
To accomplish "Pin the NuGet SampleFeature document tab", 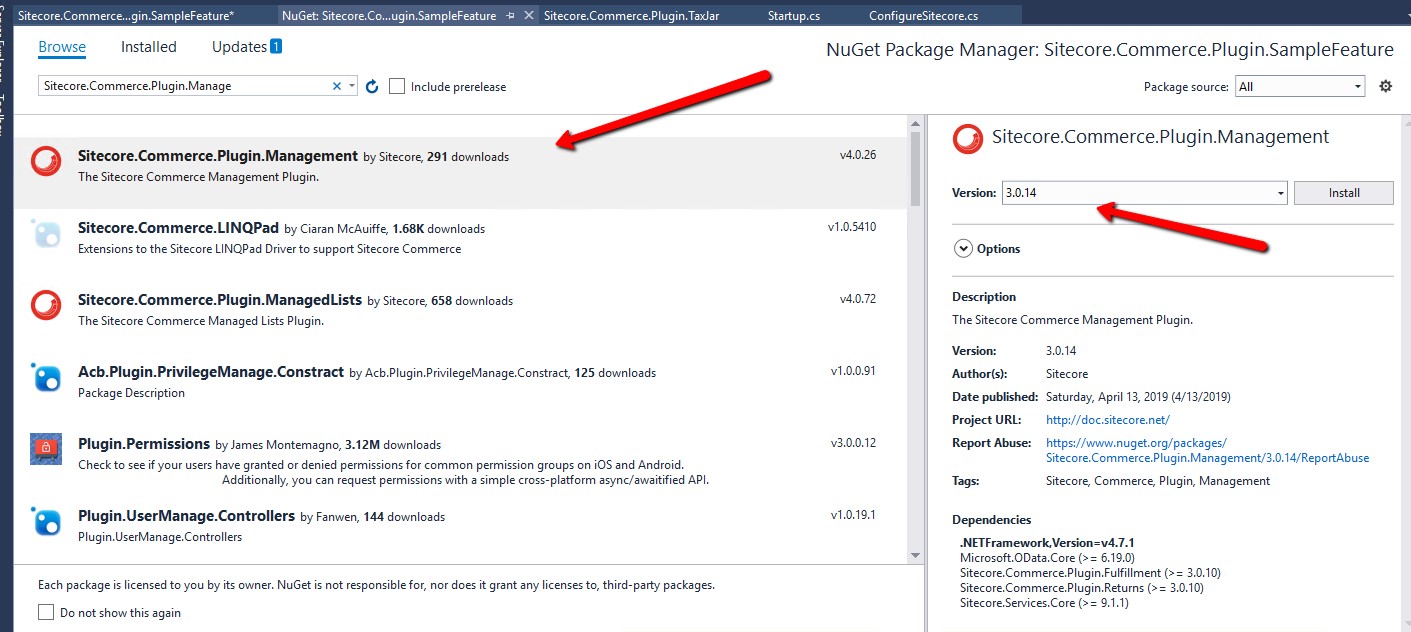I will [x=511, y=16].
